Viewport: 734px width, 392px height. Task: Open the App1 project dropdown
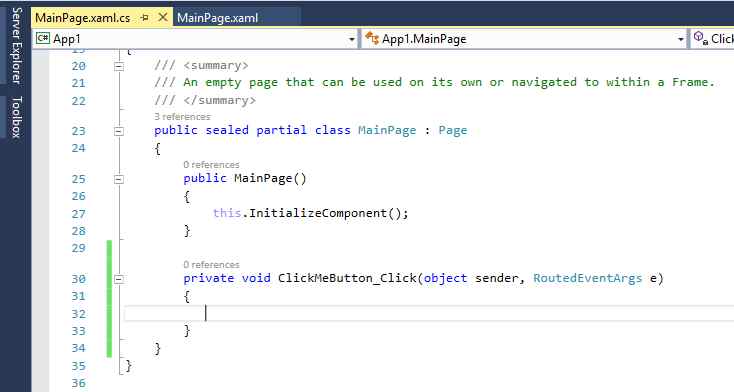click(352, 39)
